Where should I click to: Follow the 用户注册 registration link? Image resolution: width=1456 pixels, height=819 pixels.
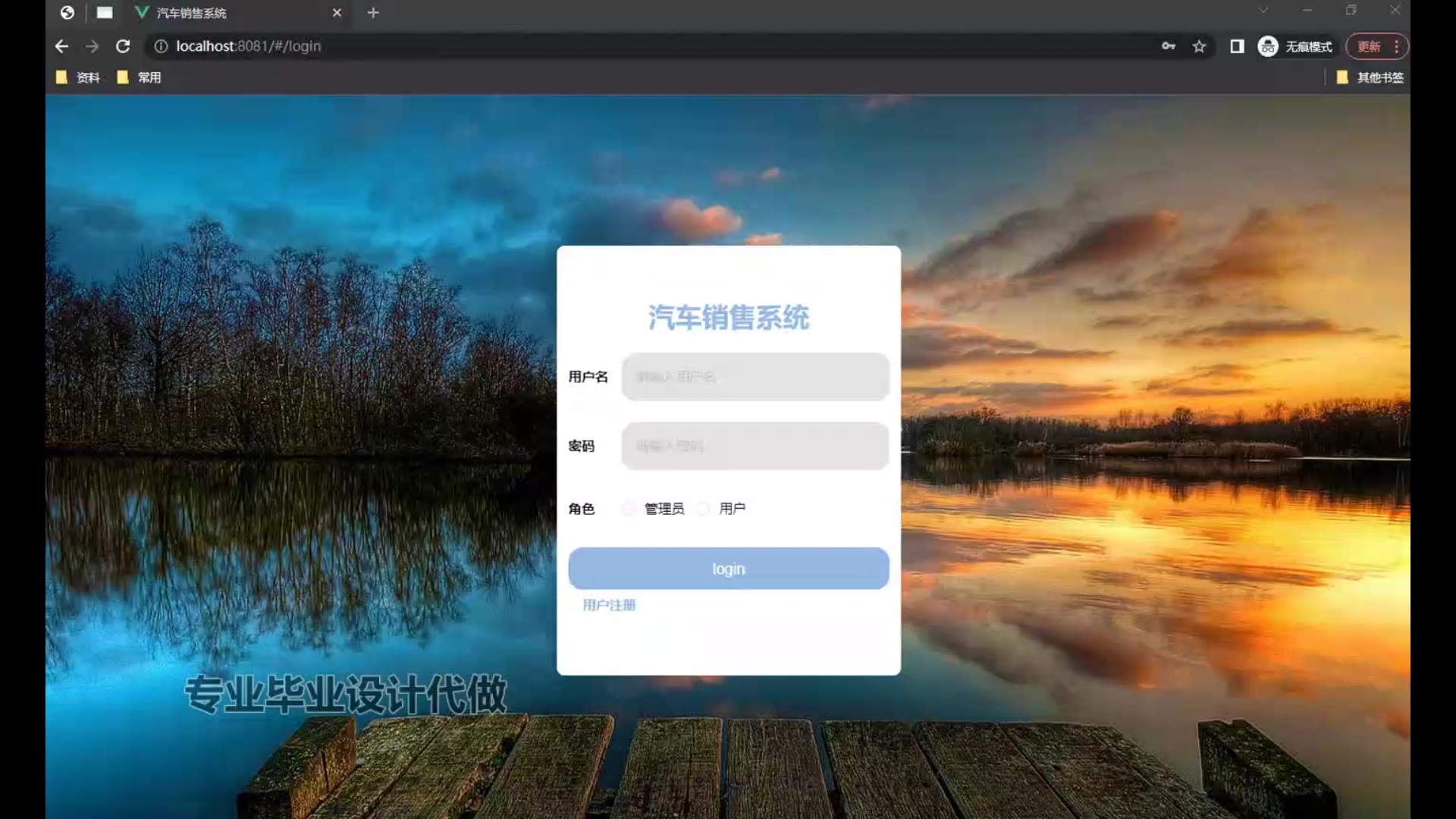[609, 604]
